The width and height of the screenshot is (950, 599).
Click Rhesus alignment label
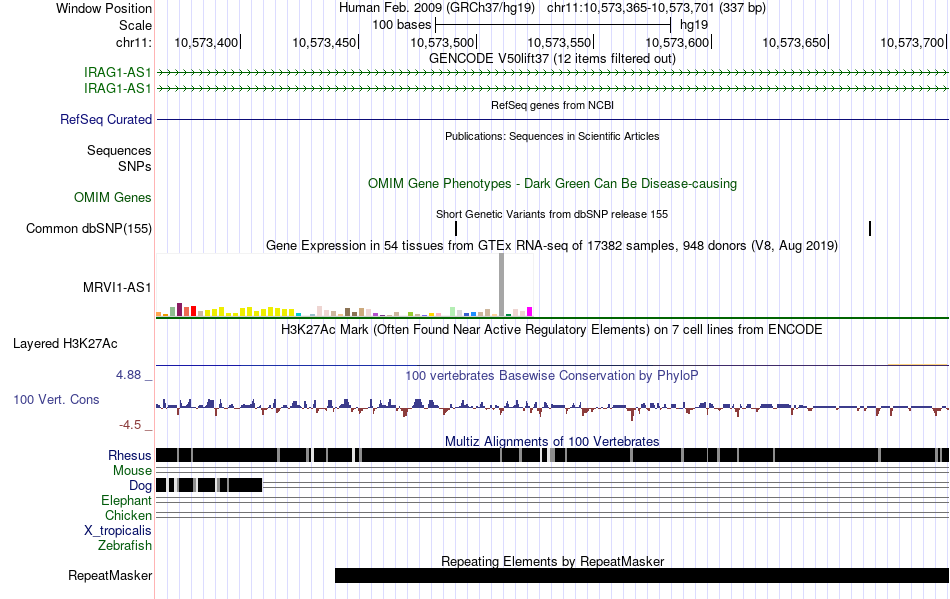click(x=130, y=455)
